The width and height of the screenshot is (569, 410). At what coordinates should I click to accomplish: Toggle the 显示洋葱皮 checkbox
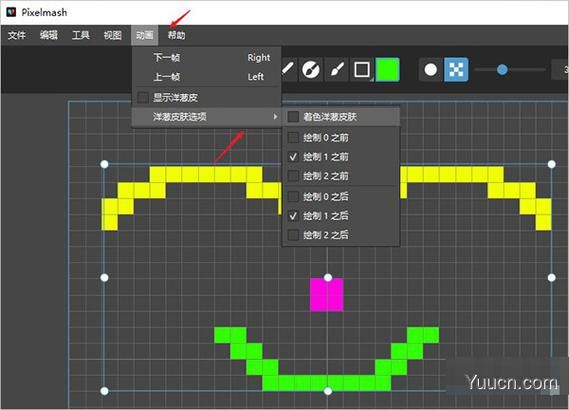point(143,97)
